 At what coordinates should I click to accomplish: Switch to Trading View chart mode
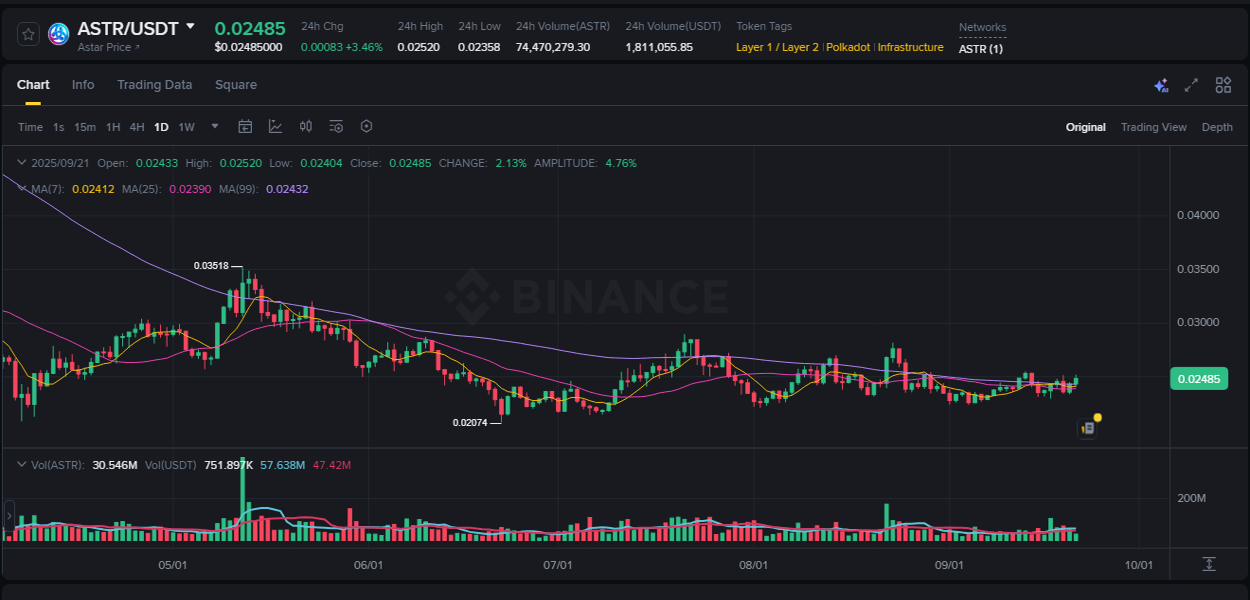[x=1154, y=127]
